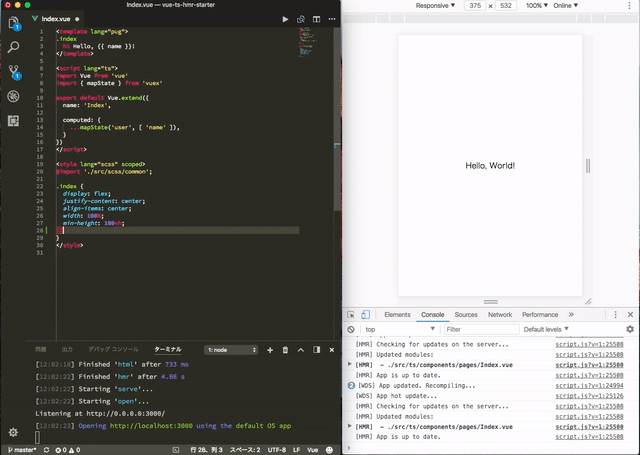Open the Explorer icon in VS Code sidebar
This screenshot has width=640, height=455.
click(x=13, y=23)
